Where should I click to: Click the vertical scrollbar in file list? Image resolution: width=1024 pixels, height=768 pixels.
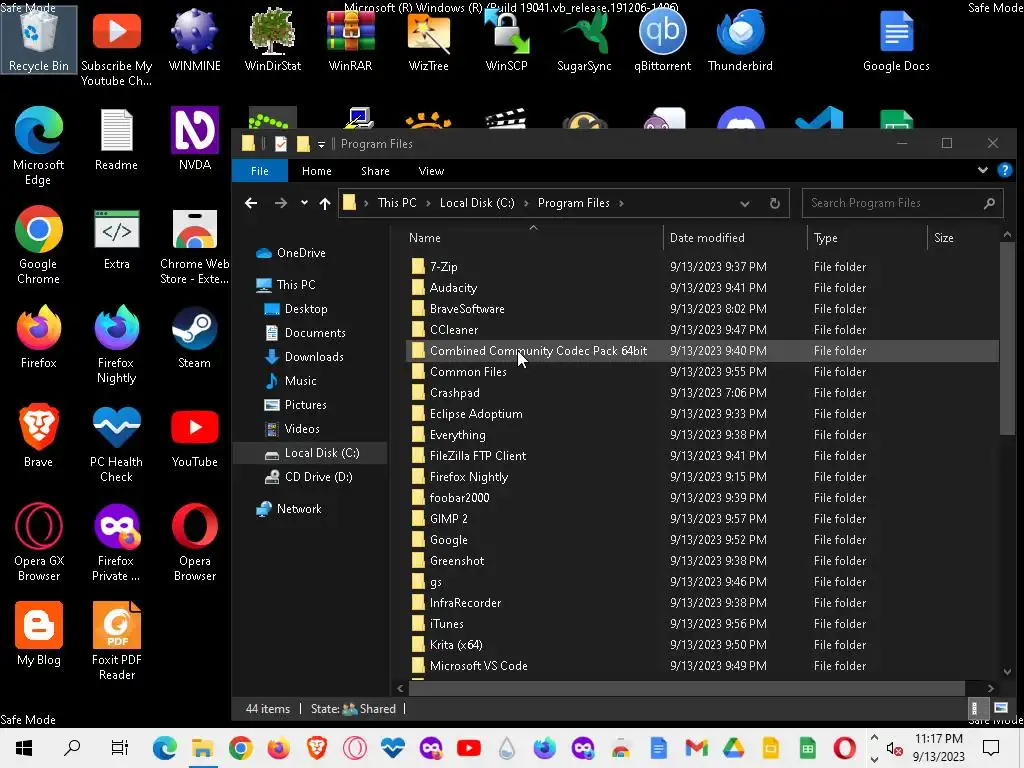coord(1006,337)
